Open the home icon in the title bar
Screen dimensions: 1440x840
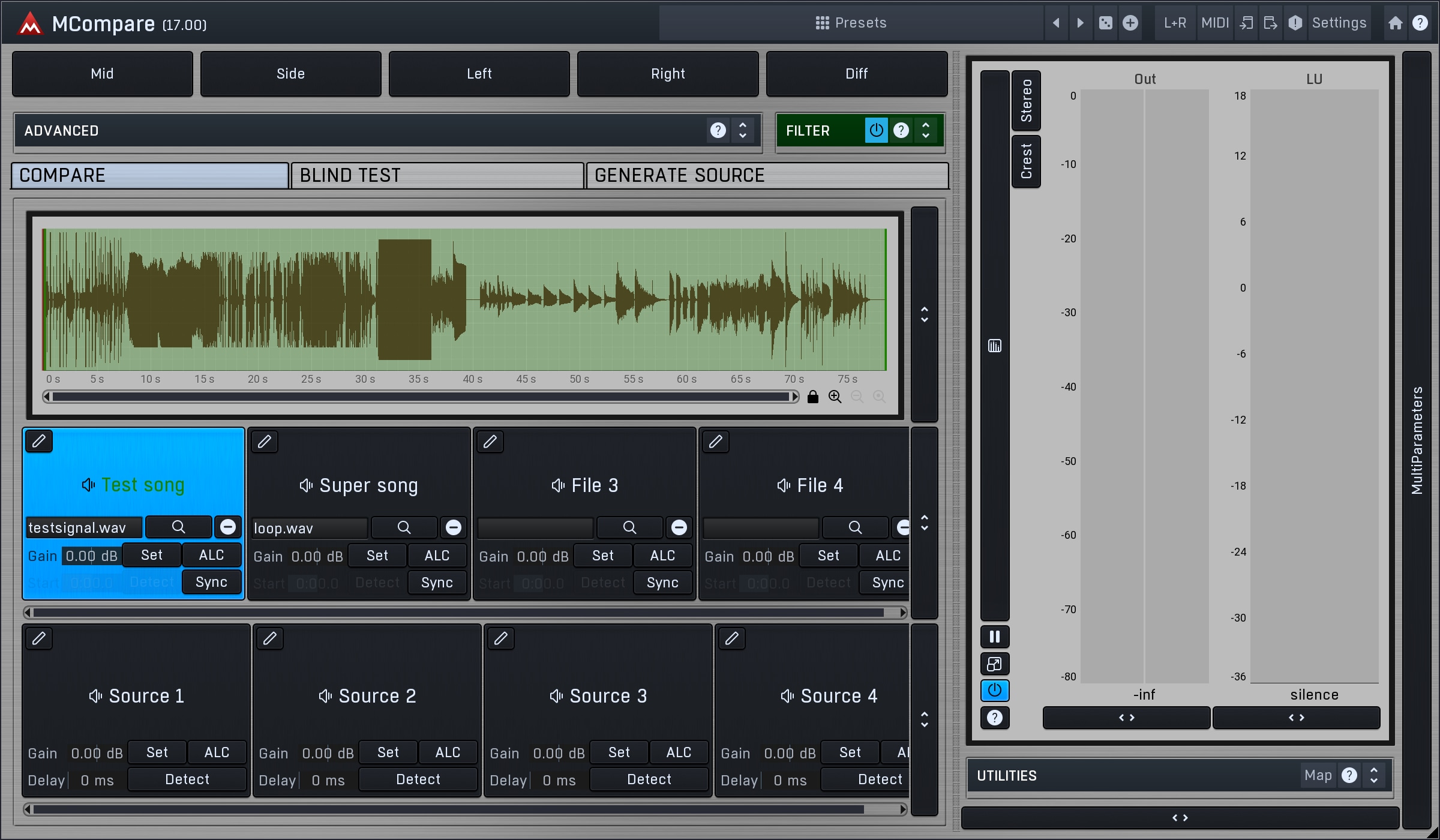coord(1396,23)
